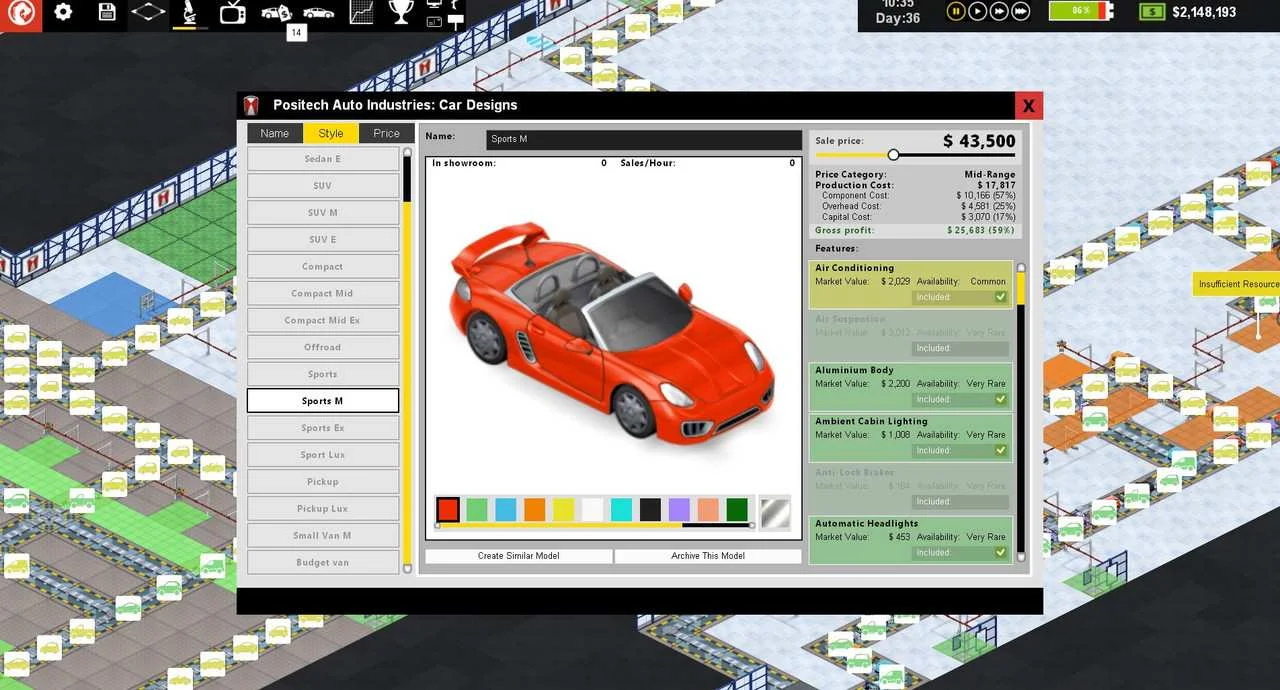Pause the game simulation
Screen dimensions: 1280x690
[956, 12]
